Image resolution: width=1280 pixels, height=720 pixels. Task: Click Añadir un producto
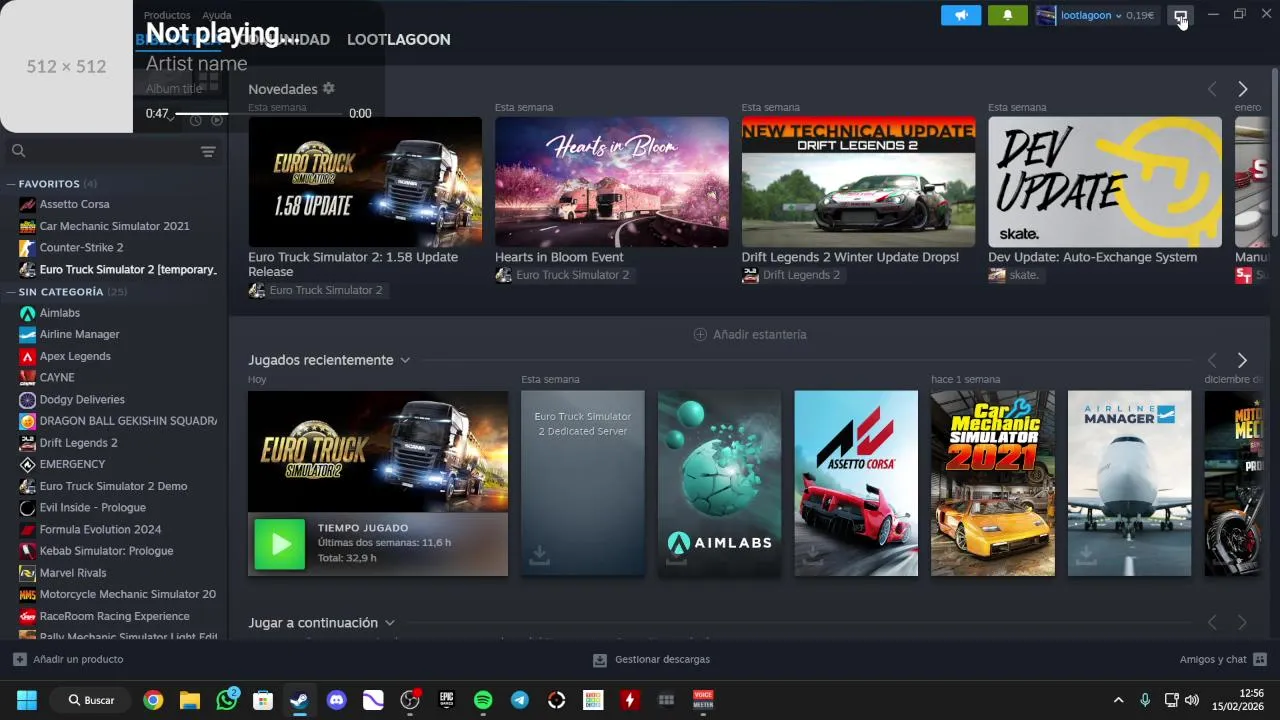coord(68,659)
